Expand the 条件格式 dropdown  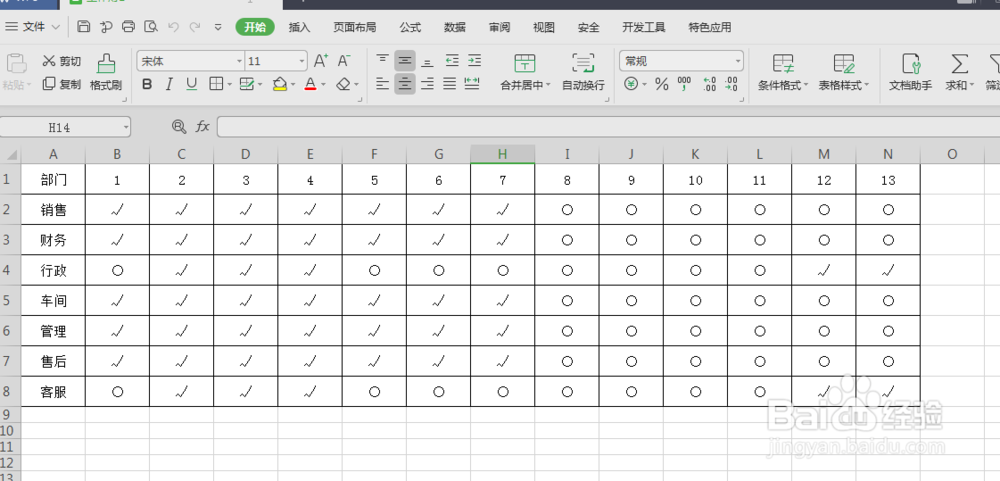point(805,85)
